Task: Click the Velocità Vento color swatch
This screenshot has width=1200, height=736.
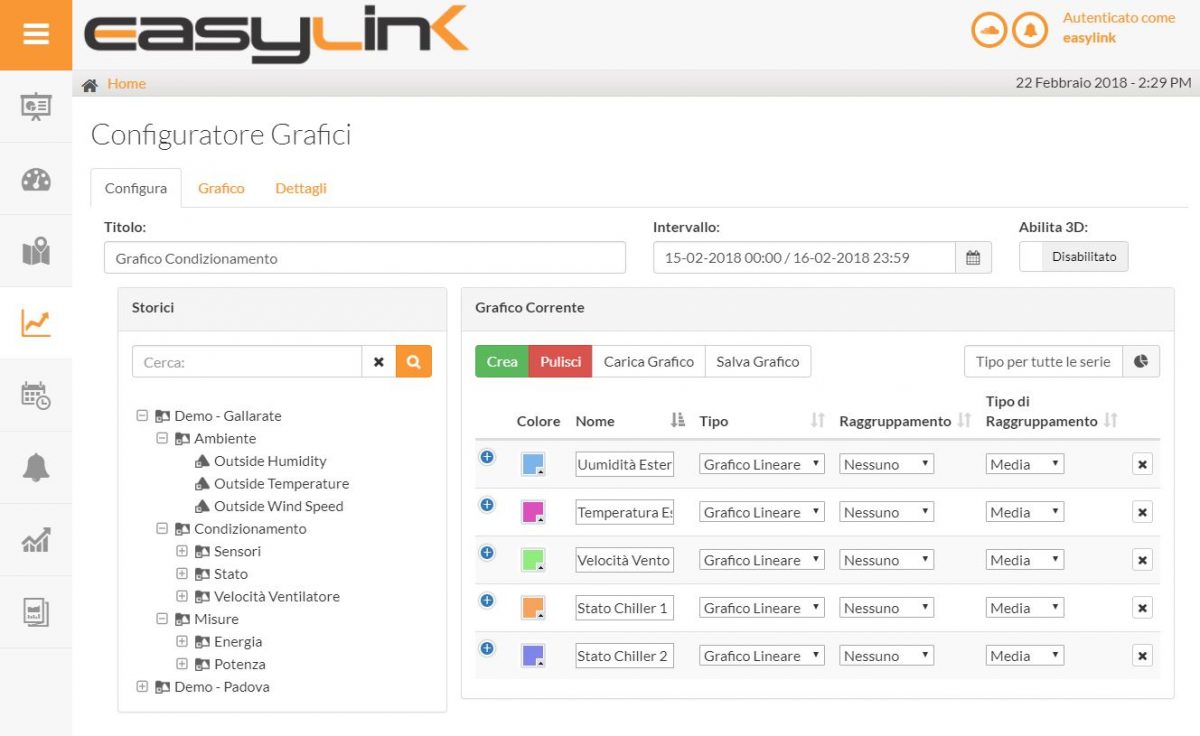Action: 534,559
